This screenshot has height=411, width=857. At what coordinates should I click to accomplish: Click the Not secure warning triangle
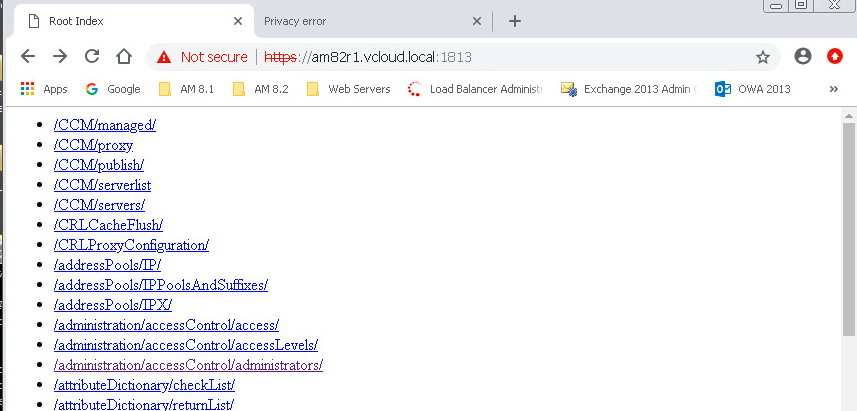[164, 57]
